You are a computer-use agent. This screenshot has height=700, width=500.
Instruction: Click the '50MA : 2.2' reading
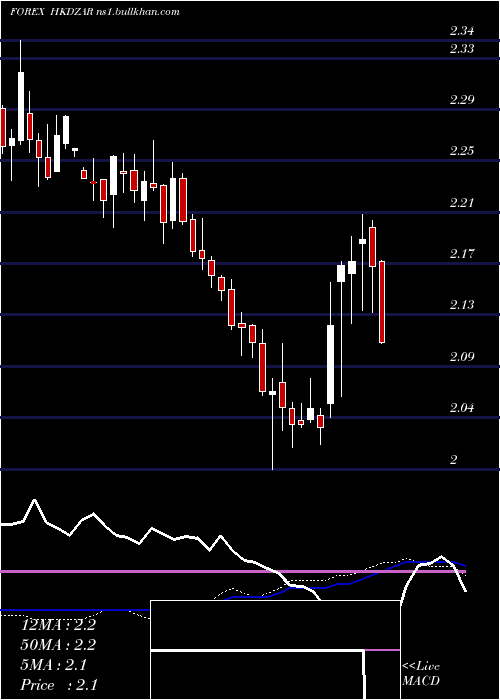click(58, 645)
